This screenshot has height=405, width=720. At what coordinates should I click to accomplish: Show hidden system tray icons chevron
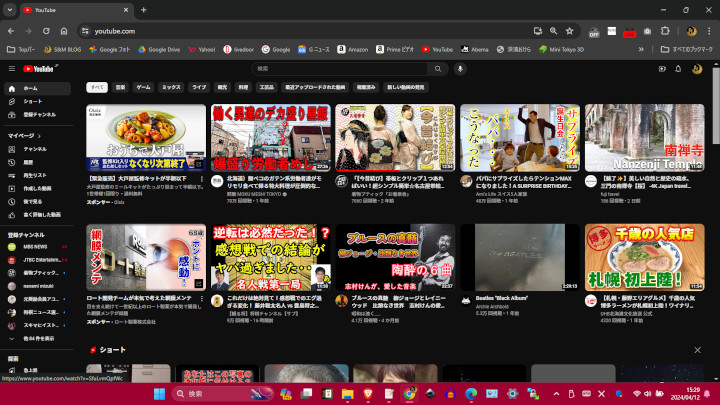pos(556,394)
